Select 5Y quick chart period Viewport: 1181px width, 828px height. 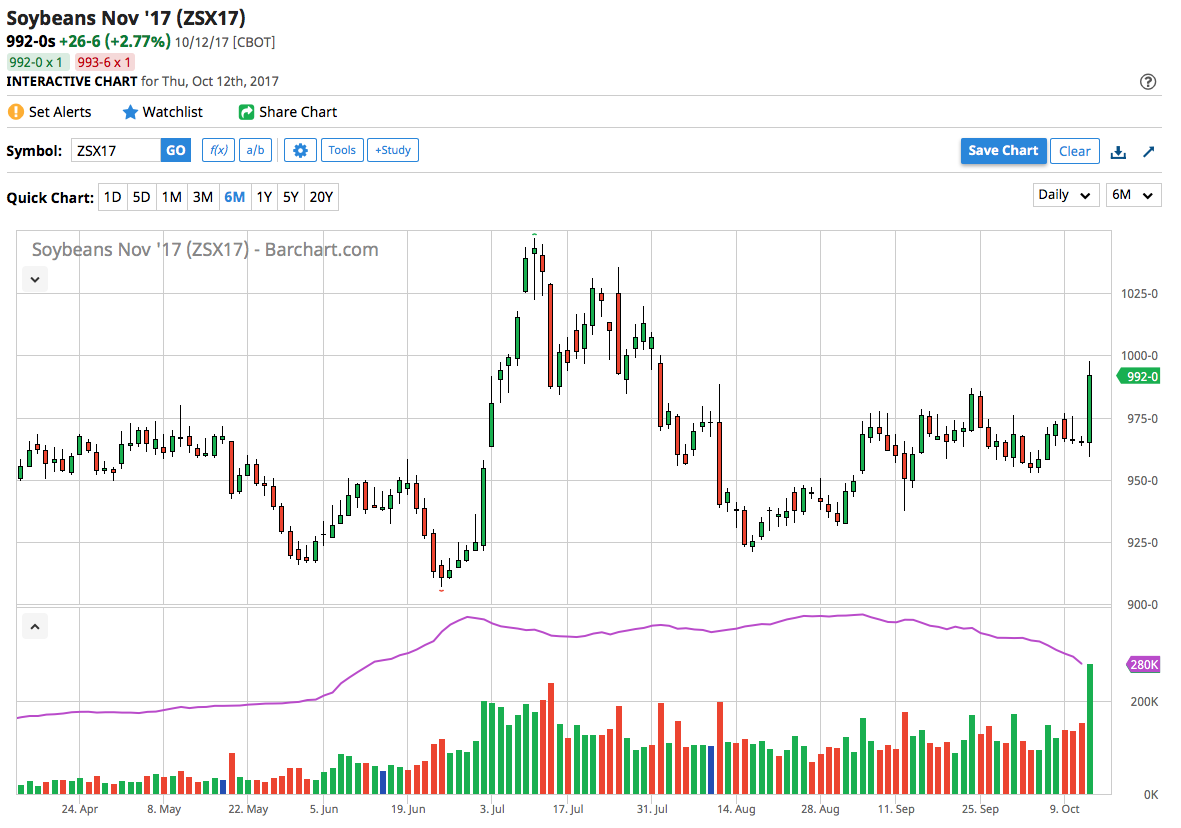tap(291, 197)
